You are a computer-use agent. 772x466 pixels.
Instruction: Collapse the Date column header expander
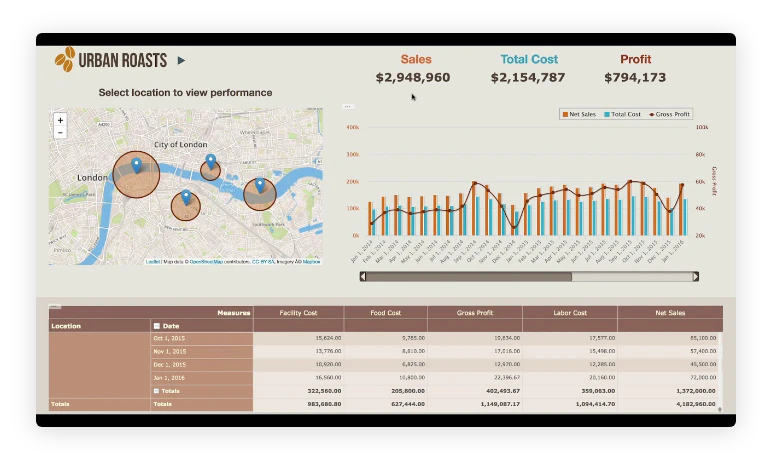click(x=157, y=326)
